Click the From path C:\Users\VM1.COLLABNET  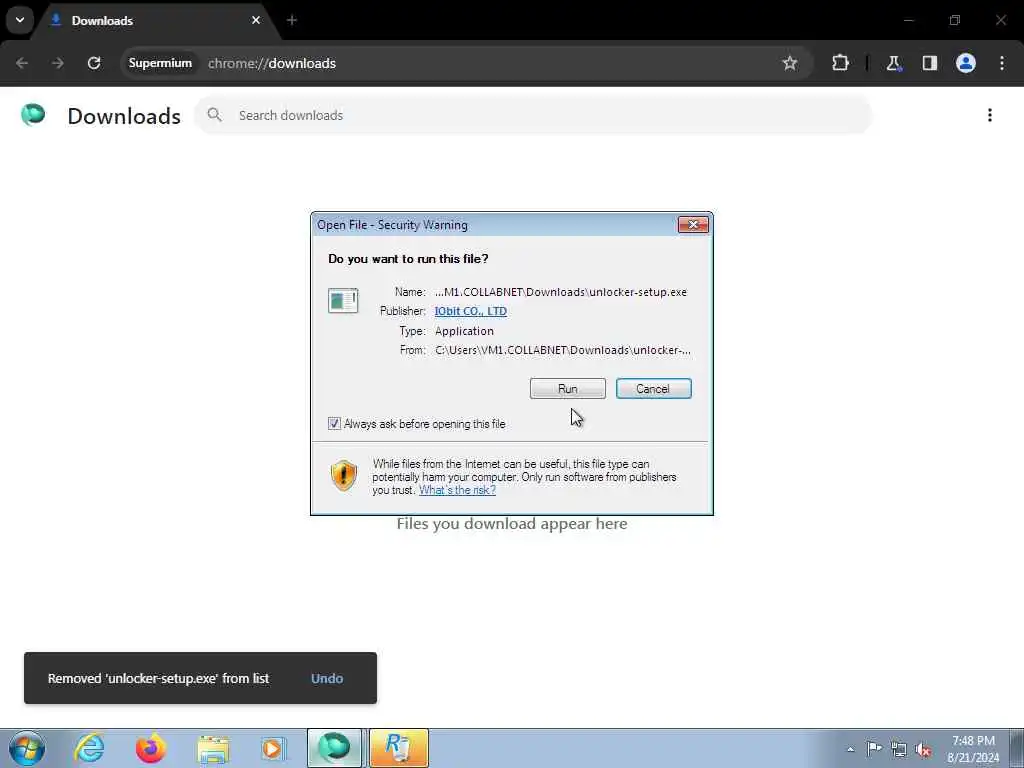pyautogui.click(x=563, y=350)
